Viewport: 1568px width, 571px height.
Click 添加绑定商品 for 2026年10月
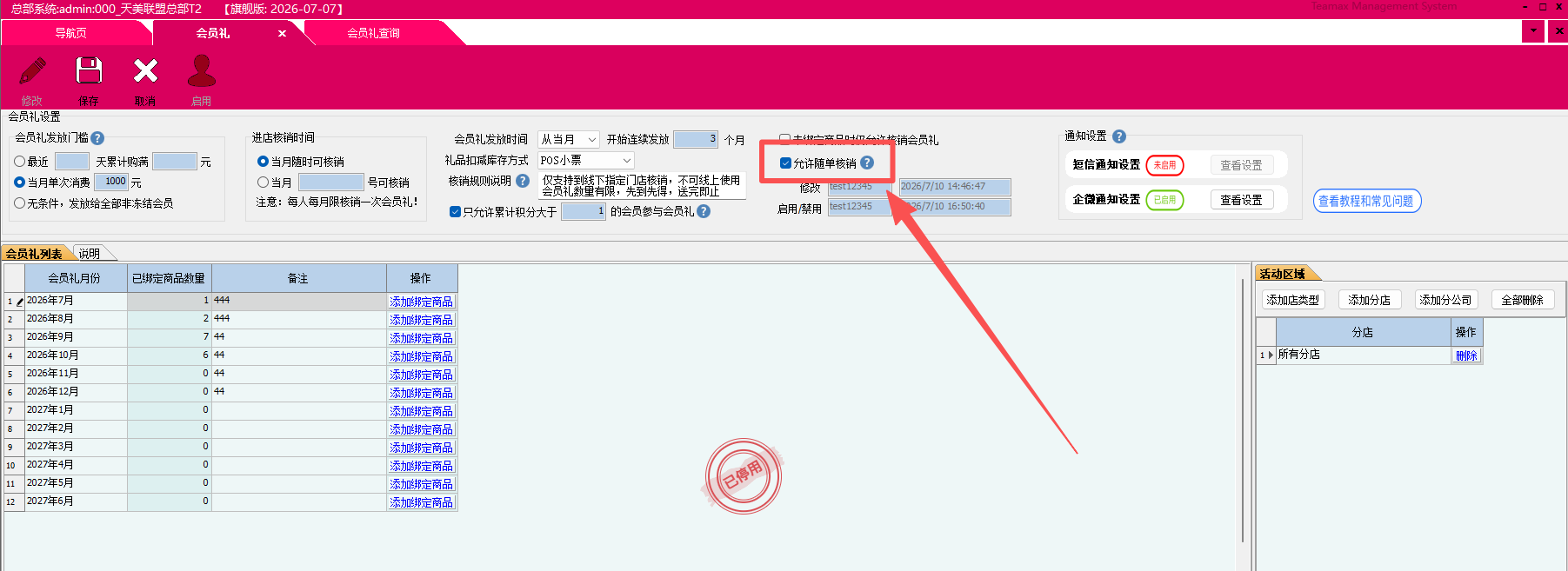tap(421, 356)
